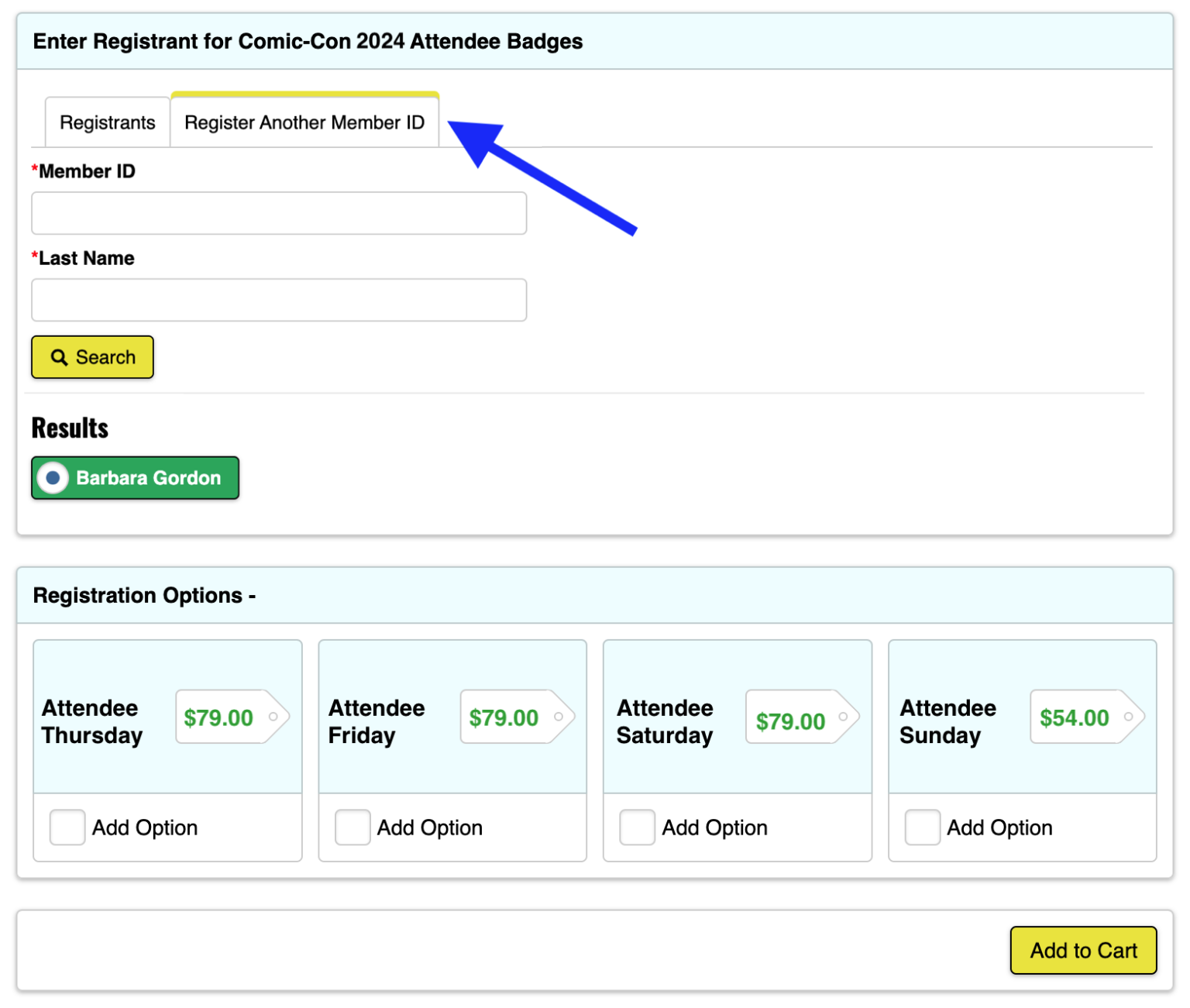This screenshot has height=1008, width=1190.
Task: Tick Add Option under Attendee Saturday
Action: tap(637, 827)
